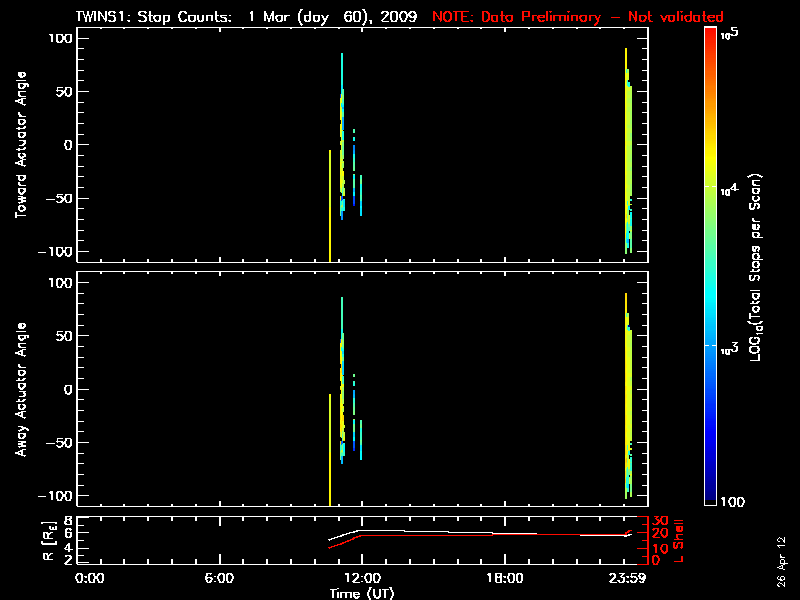
Task: Click the 'Away Actuator Angle' axis label
Action: (x=21, y=389)
